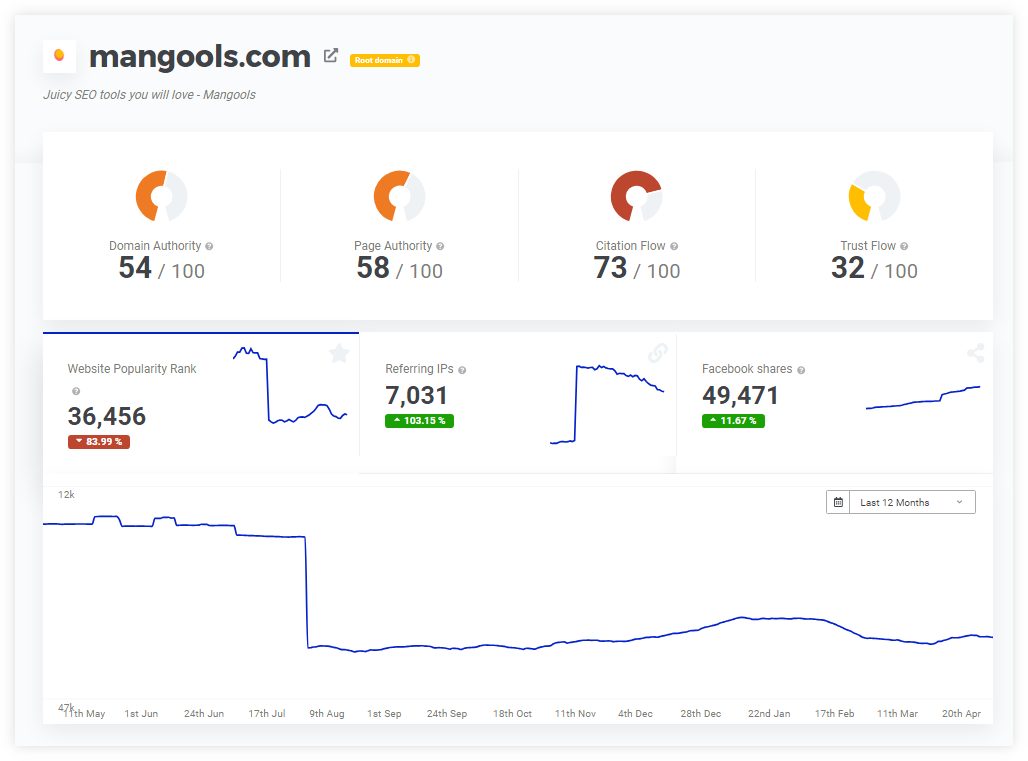Click the Website Popularity Rank help icon
The height and width of the screenshot is (761, 1028).
[75, 391]
